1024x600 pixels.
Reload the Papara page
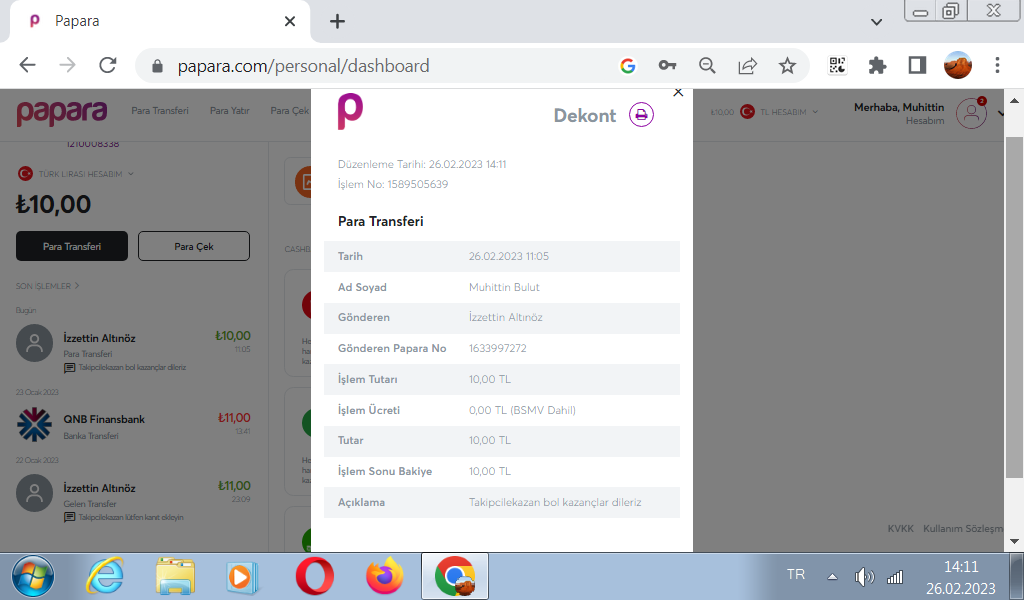click(x=108, y=65)
